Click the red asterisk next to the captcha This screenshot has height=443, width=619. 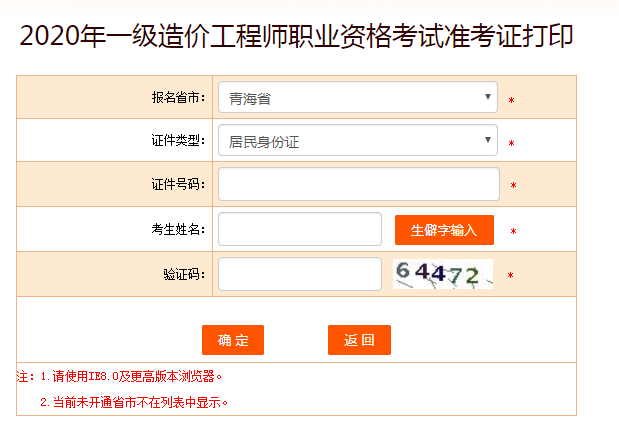pos(510,276)
